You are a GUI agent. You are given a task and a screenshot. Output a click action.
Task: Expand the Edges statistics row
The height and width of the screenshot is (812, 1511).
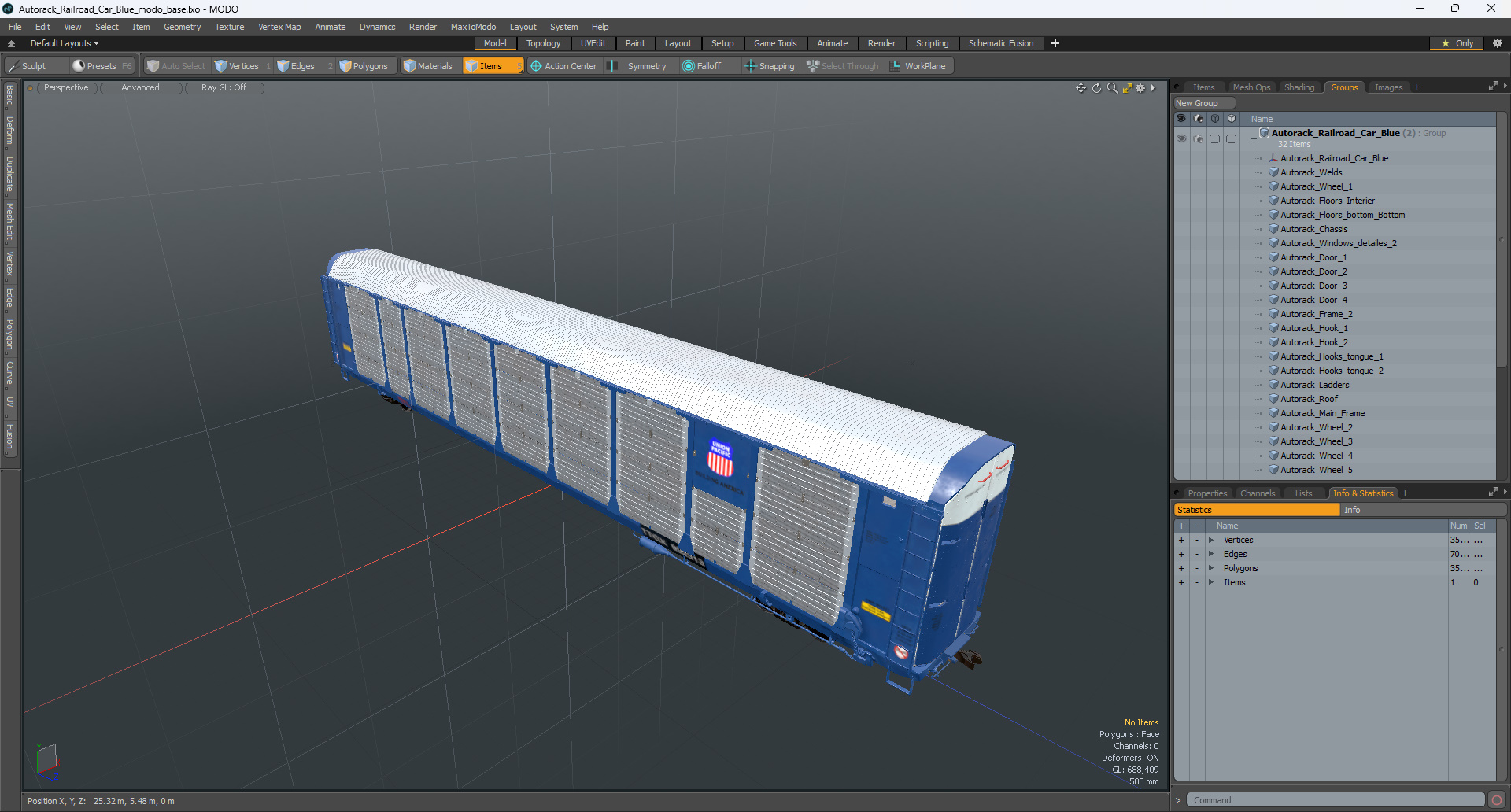1211,554
